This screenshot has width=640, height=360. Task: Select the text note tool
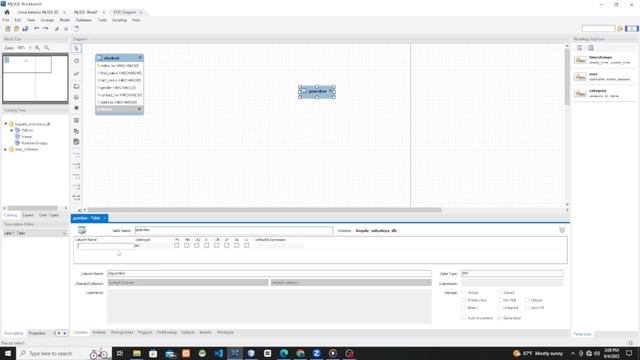(76, 97)
